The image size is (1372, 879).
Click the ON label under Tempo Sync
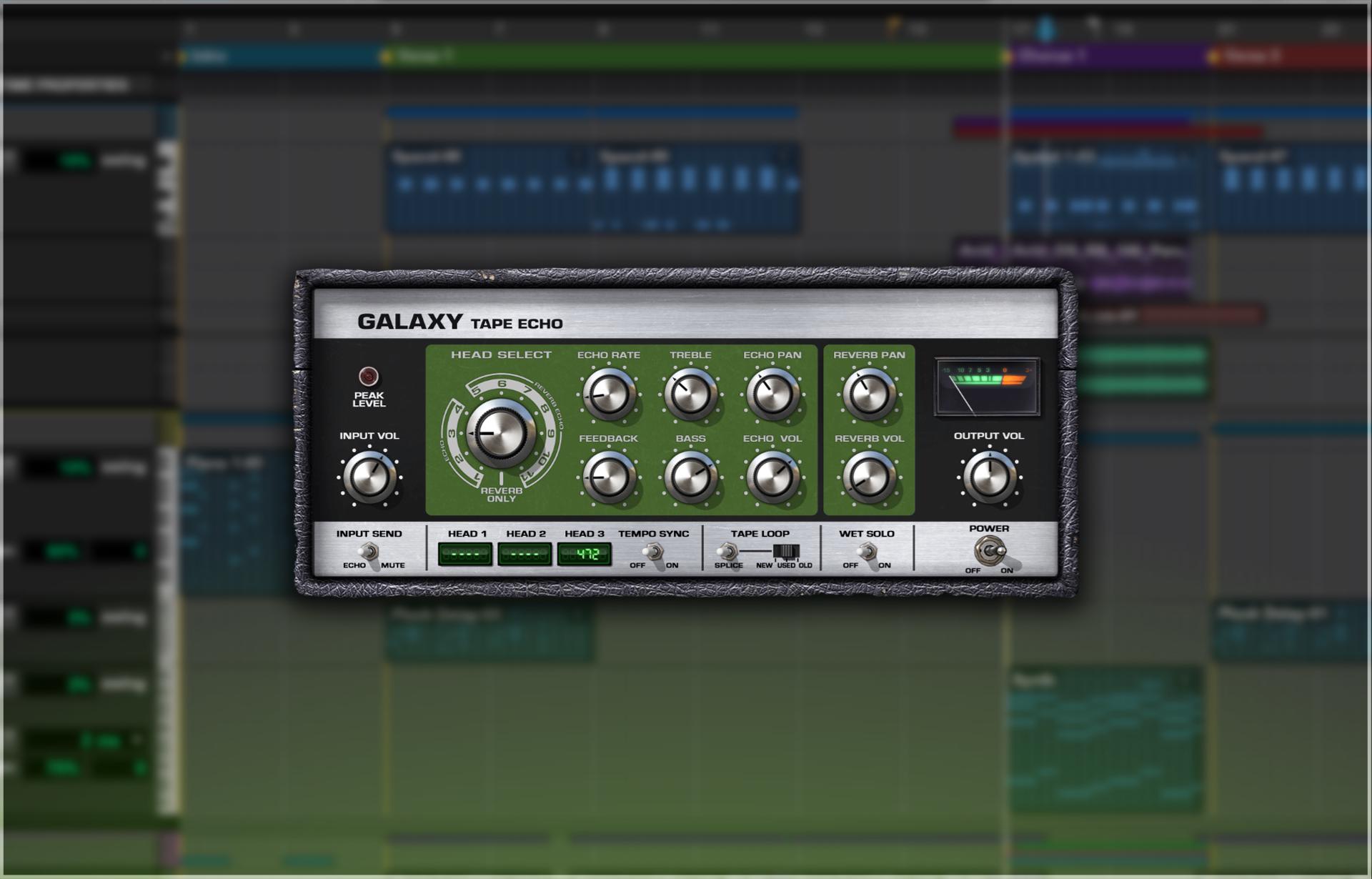(x=672, y=565)
